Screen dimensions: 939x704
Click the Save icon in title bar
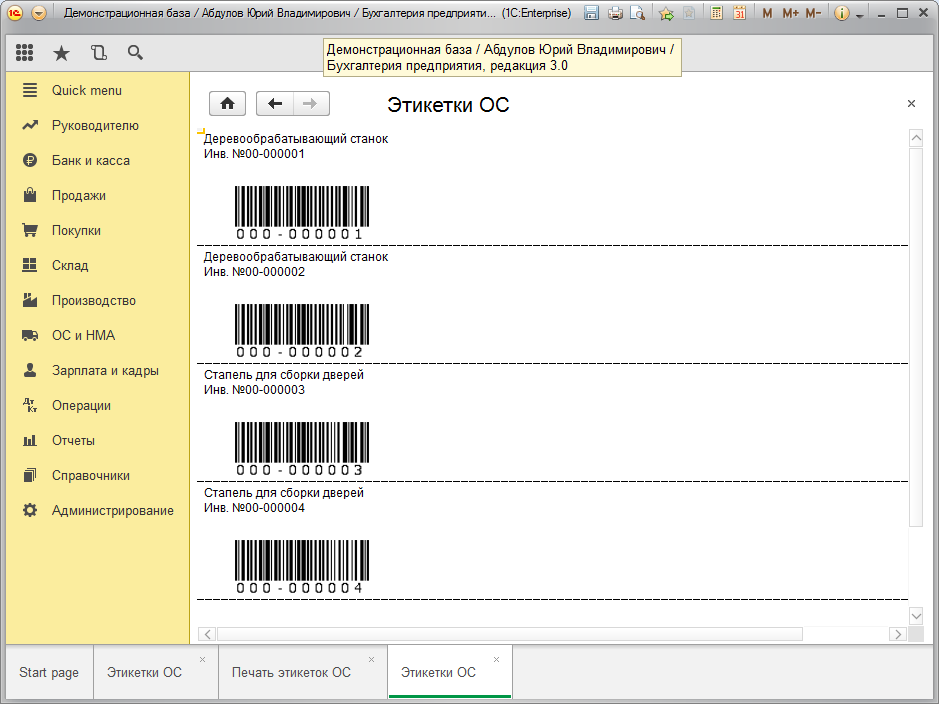[591, 13]
